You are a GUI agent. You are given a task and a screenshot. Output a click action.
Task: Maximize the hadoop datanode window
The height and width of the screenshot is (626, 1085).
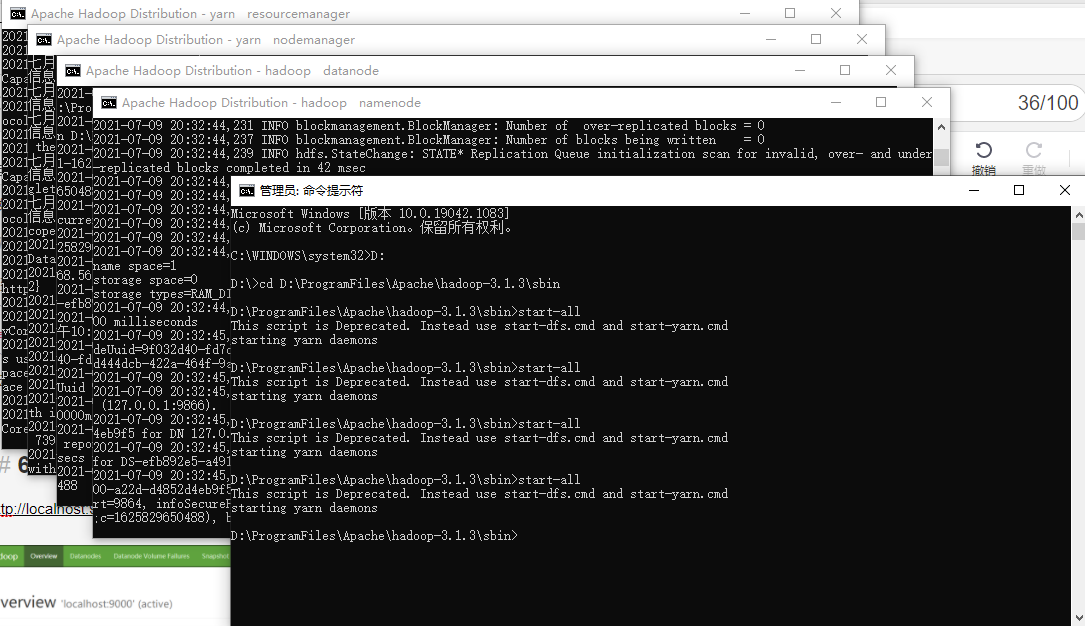tap(845, 71)
